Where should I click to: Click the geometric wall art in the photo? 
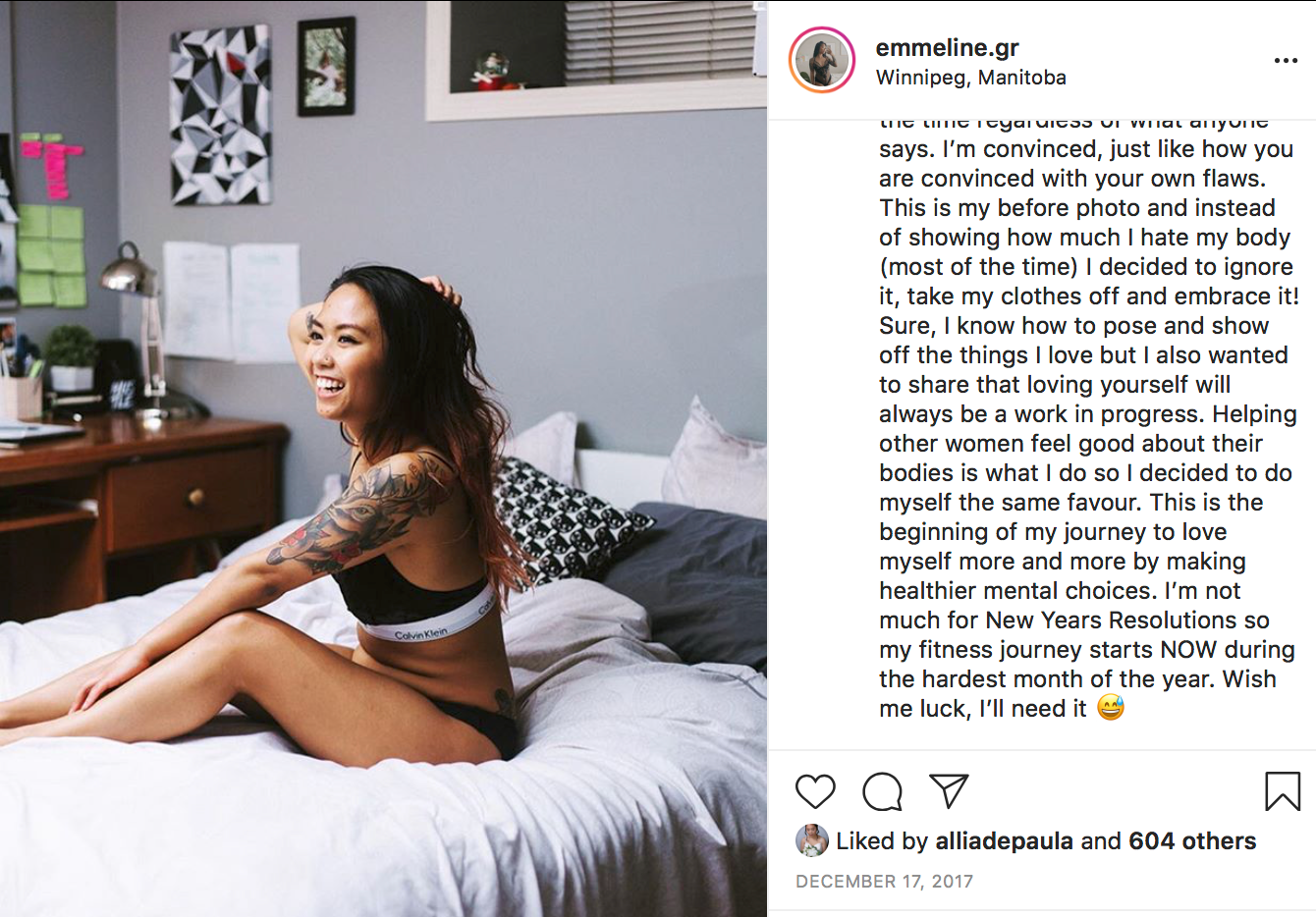pyautogui.click(x=221, y=115)
